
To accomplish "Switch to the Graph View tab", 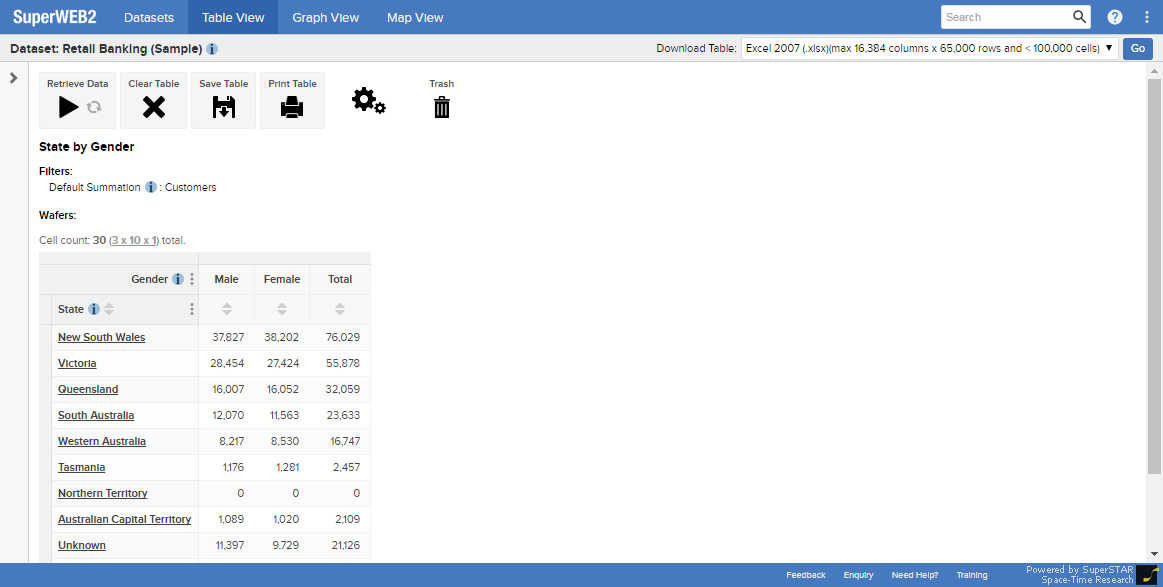I will [x=325, y=17].
